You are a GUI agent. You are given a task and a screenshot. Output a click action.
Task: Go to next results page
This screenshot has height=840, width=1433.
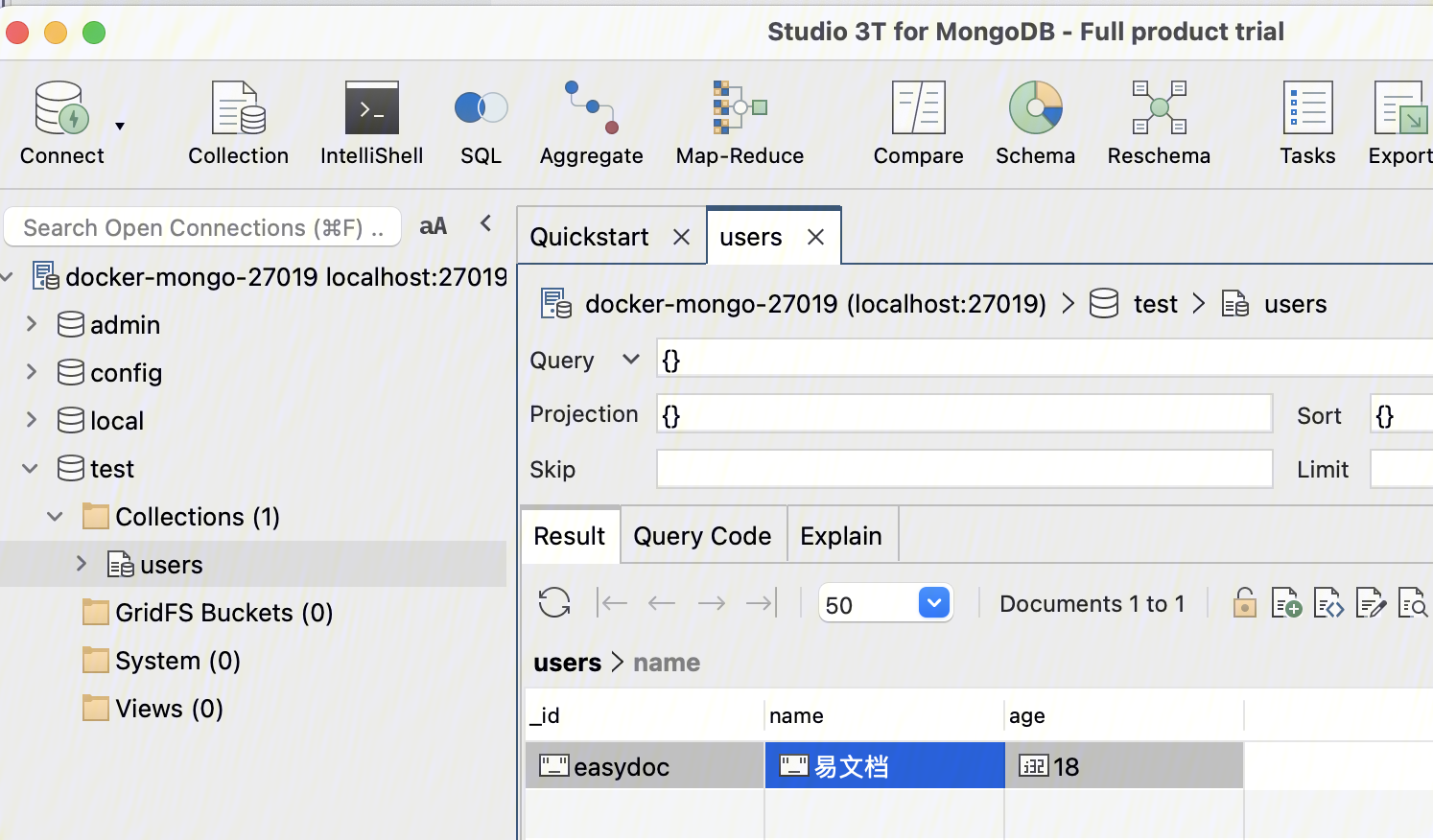tap(712, 603)
